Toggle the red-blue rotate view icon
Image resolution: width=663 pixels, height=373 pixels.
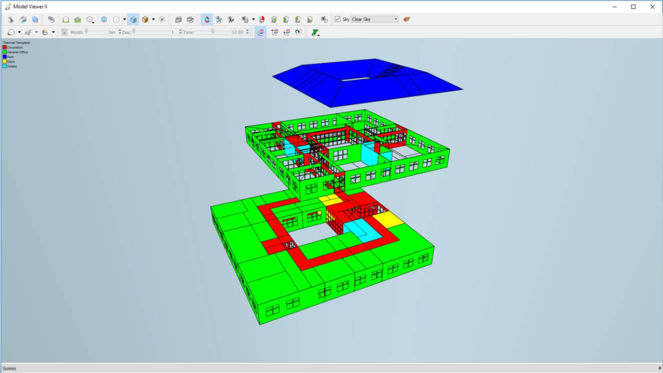tap(207, 19)
